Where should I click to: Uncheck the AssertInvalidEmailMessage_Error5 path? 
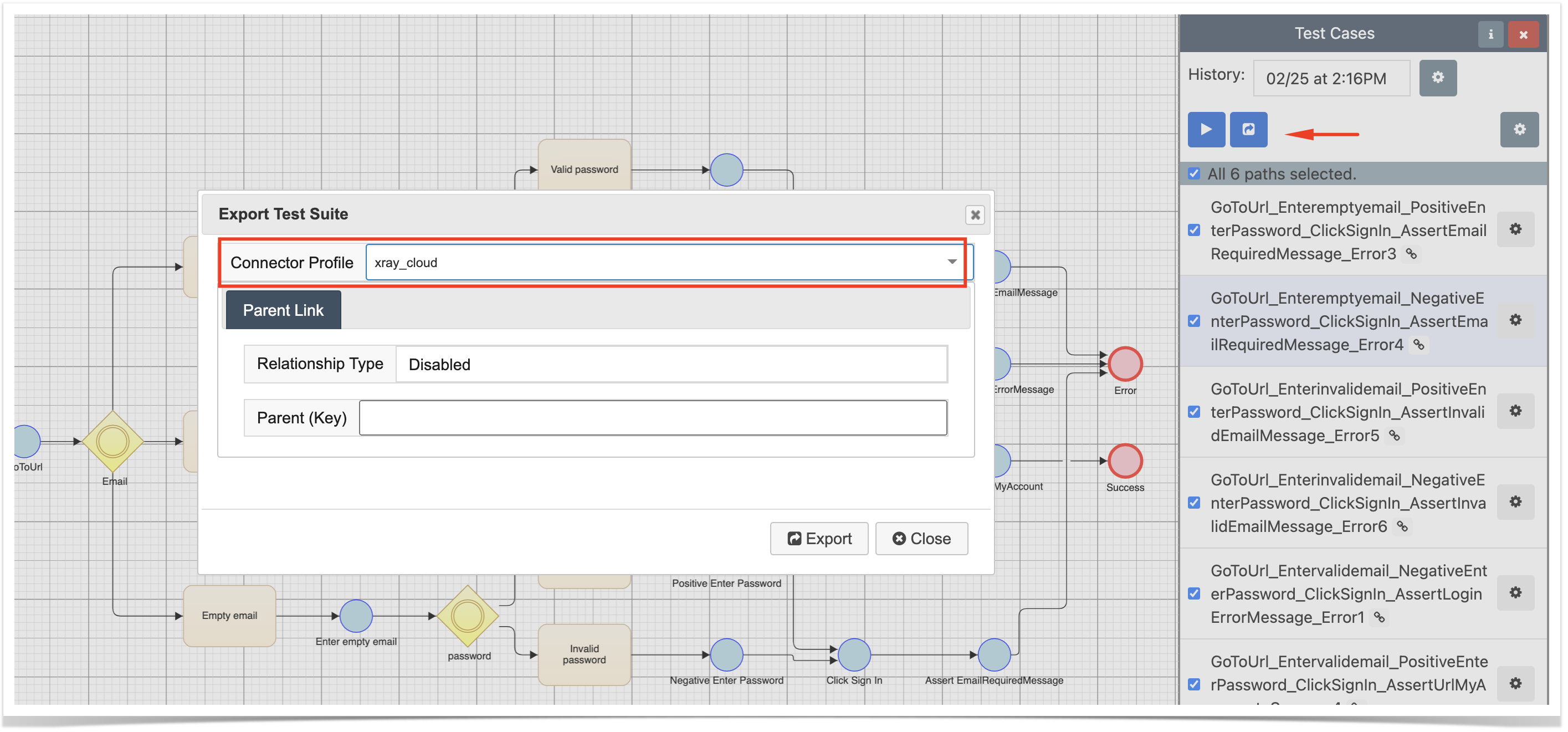(x=1193, y=412)
